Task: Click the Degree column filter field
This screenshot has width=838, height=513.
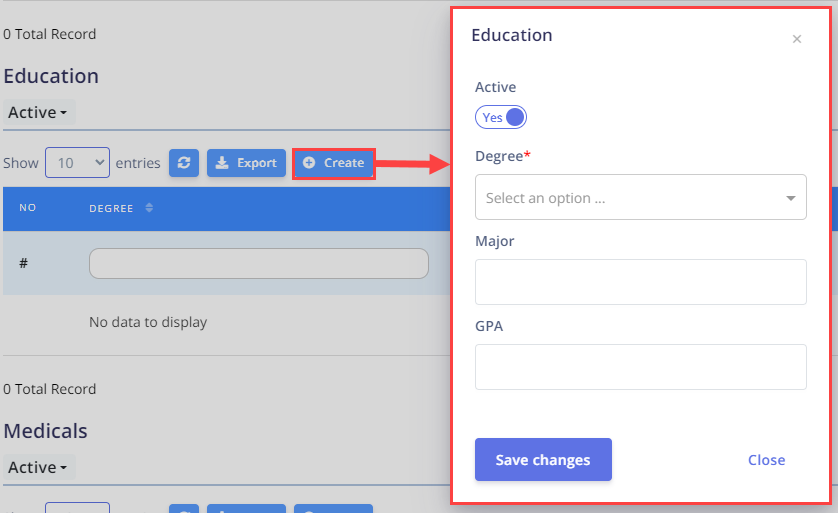Action: pos(259,263)
